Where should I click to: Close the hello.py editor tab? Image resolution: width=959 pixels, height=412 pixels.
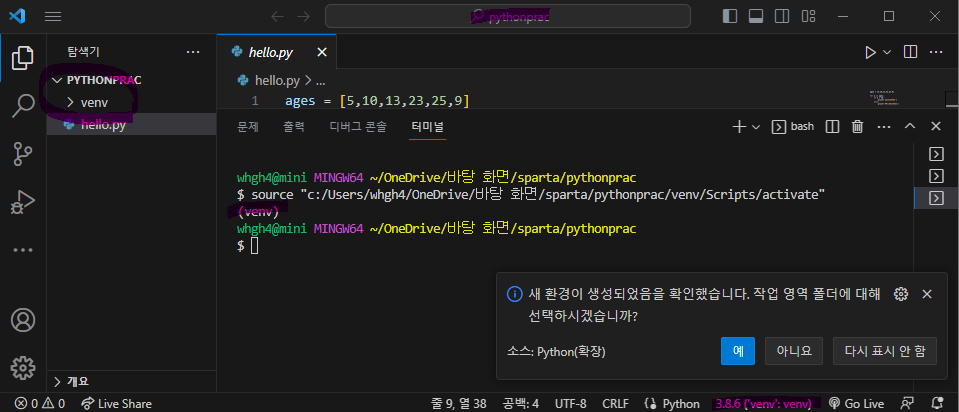point(322,53)
